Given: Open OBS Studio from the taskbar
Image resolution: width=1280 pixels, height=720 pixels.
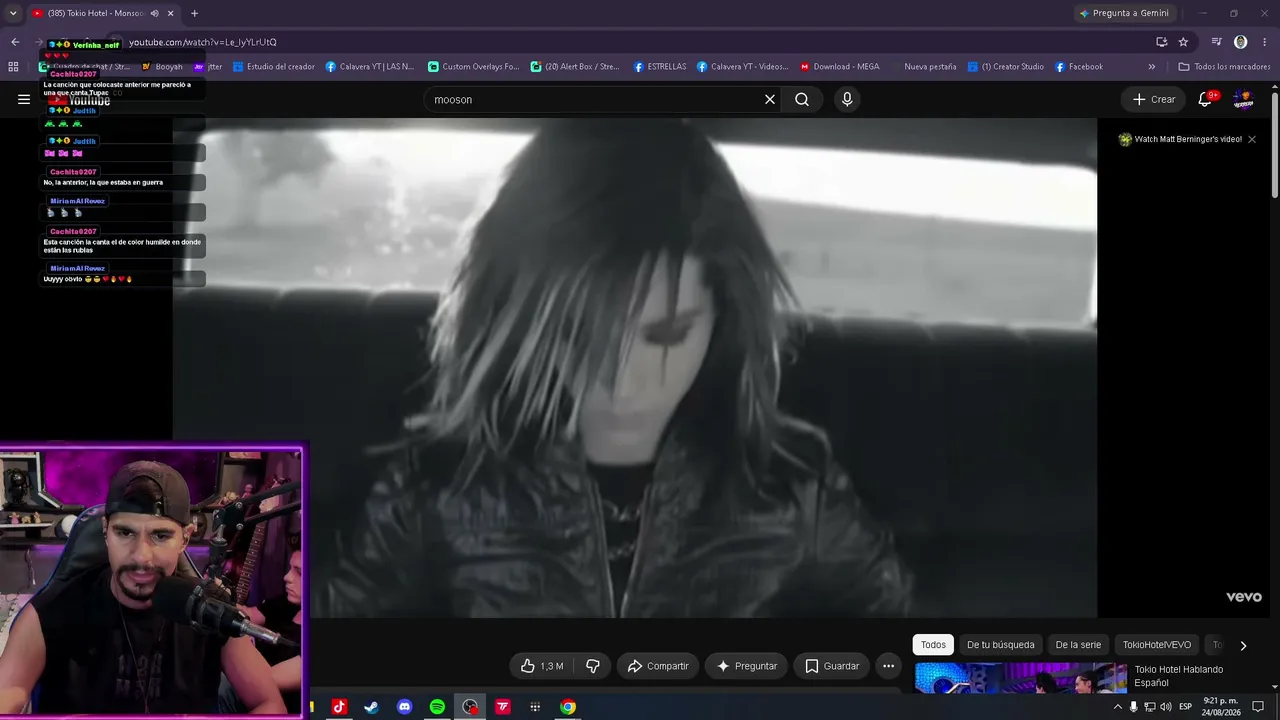Looking at the screenshot, I should point(470,707).
